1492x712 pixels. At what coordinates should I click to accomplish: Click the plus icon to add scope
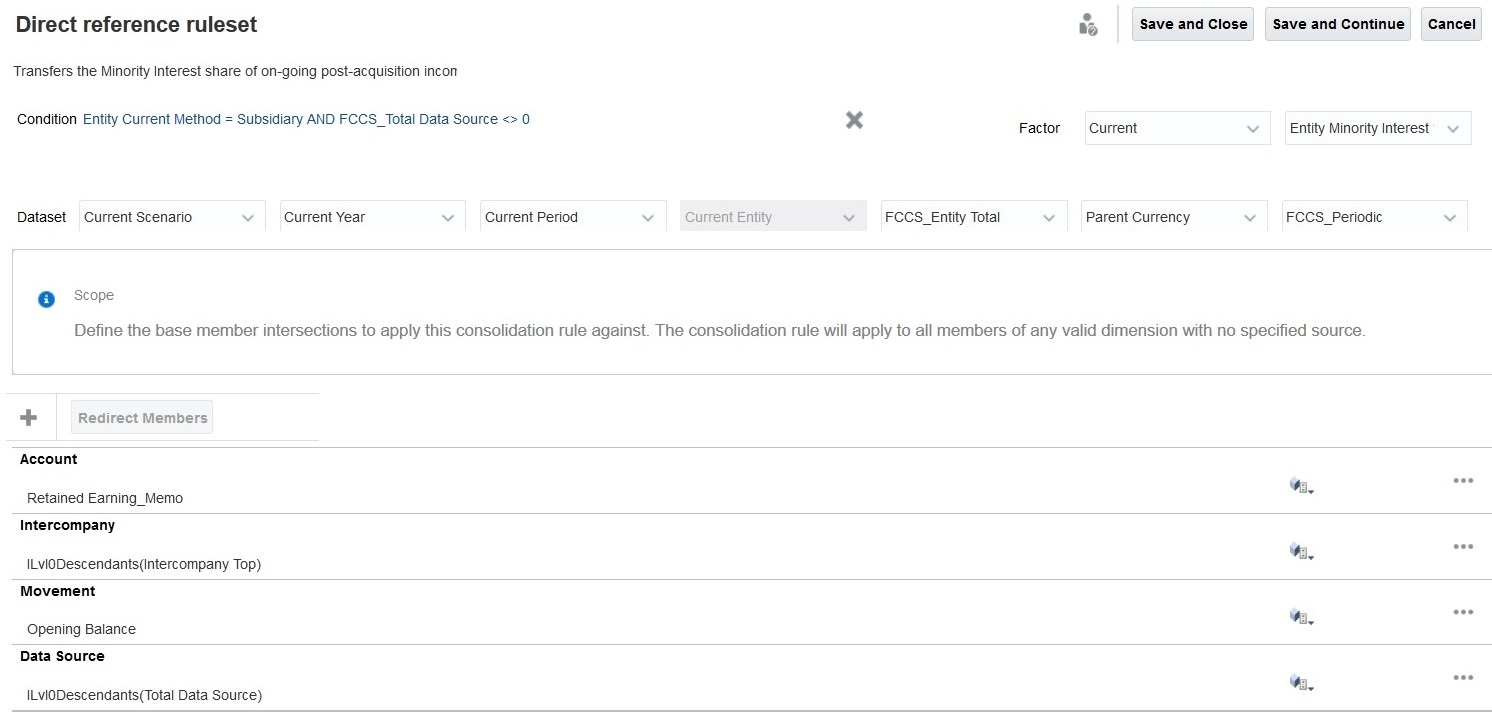tap(29, 418)
